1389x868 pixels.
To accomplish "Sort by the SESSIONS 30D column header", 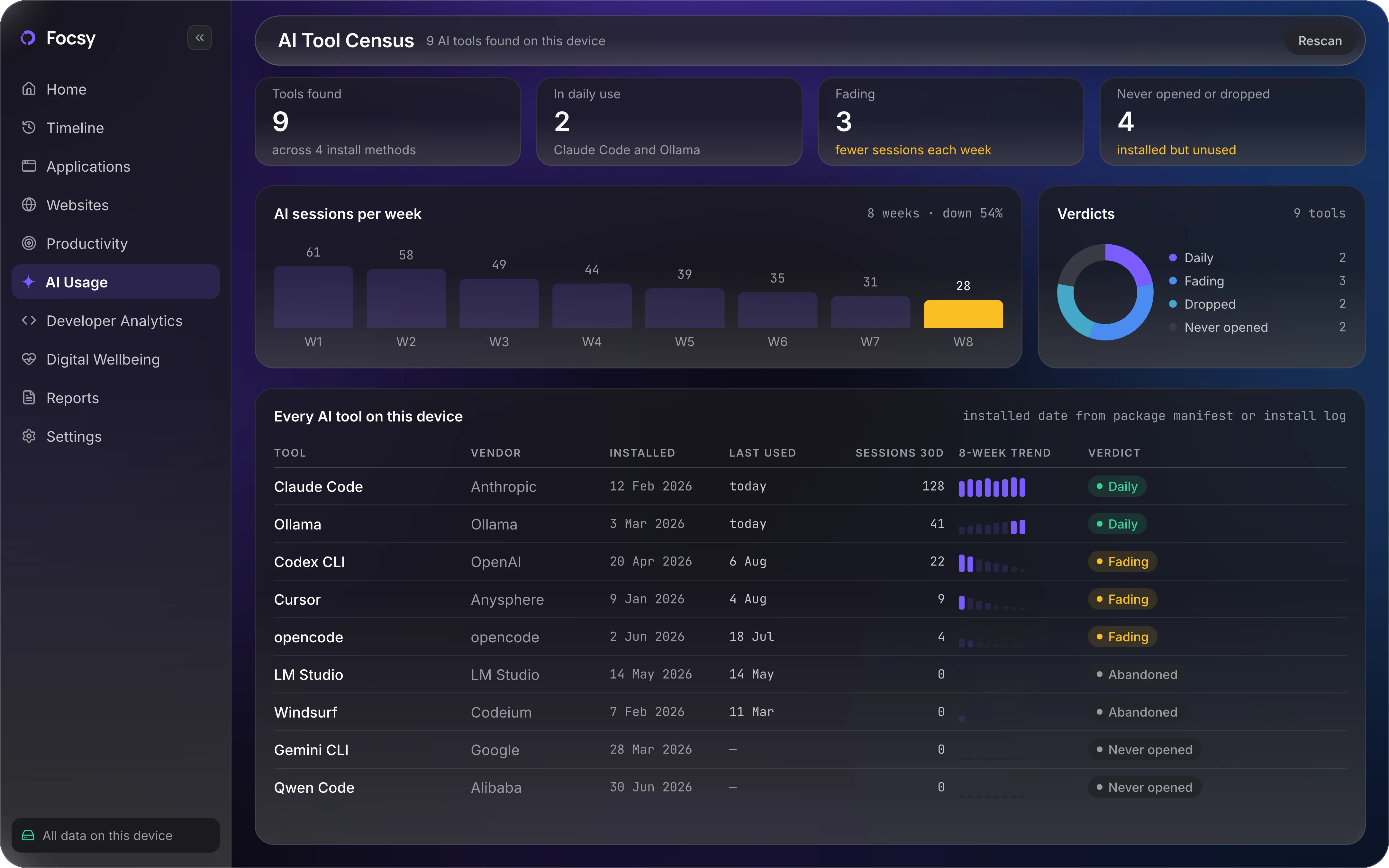I will [899, 452].
